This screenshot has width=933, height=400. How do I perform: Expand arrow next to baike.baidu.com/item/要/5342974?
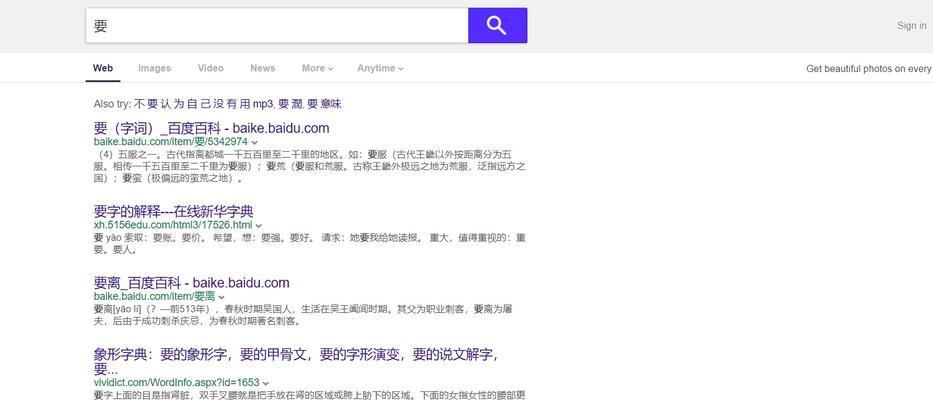point(255,143)
